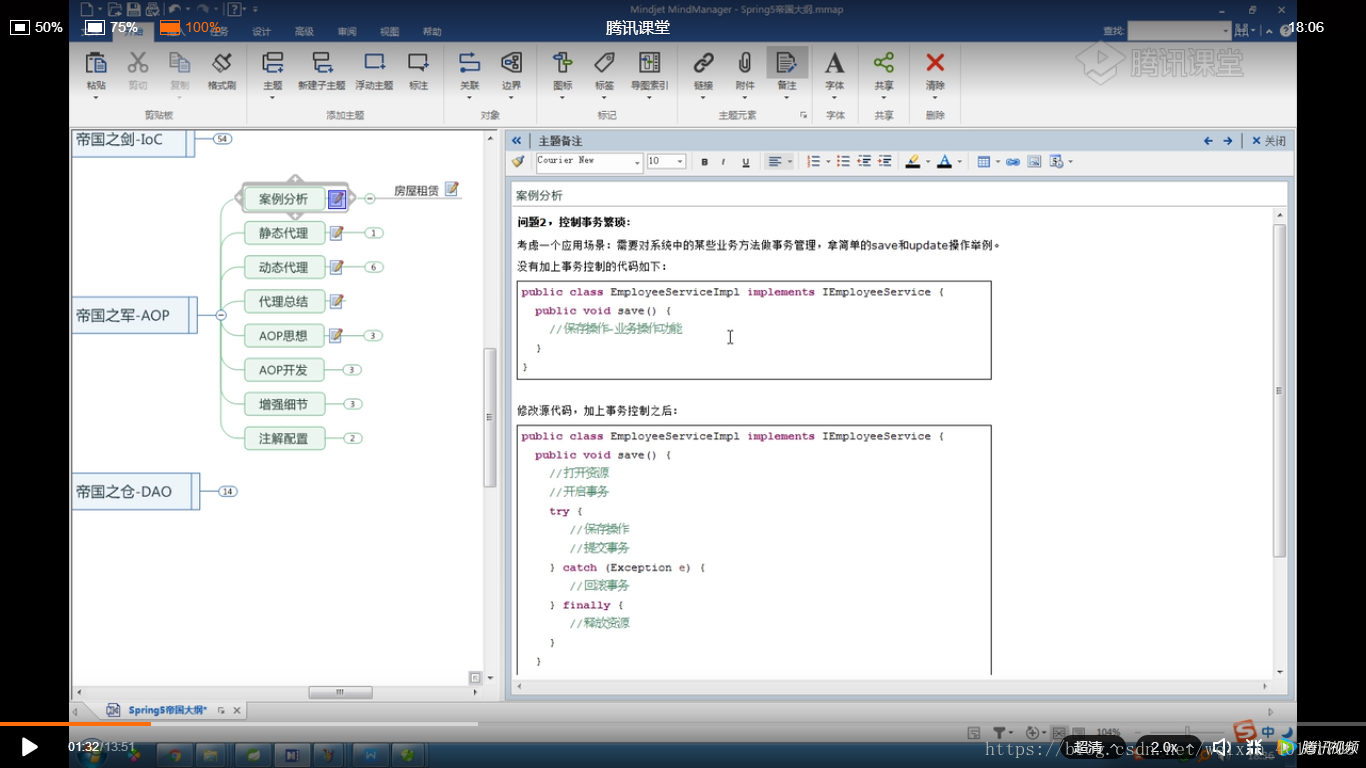This screenshot has height=768, width=1366.
Task: Close the topic notes panel (关闭)
Action: coord(1268,141)
